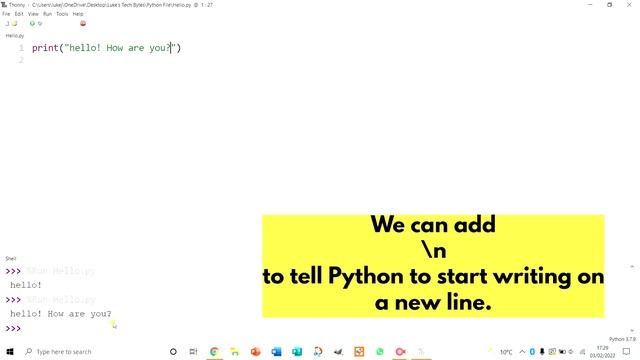Click the Bluetooth tray icon
This screenshot has height=360, width=640.
pyautogui.click(x=532, y=351)
